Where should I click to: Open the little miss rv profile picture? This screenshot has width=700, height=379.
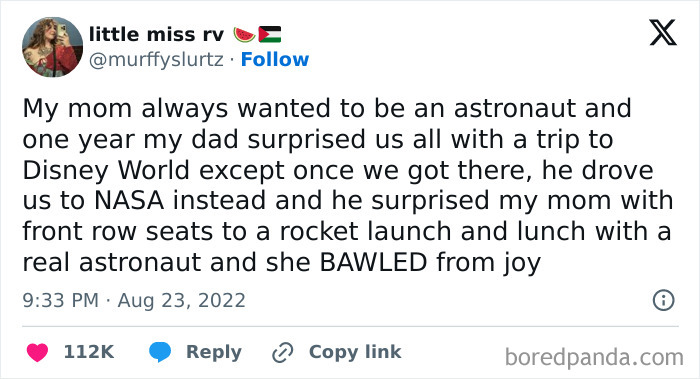tap(53, 47)
